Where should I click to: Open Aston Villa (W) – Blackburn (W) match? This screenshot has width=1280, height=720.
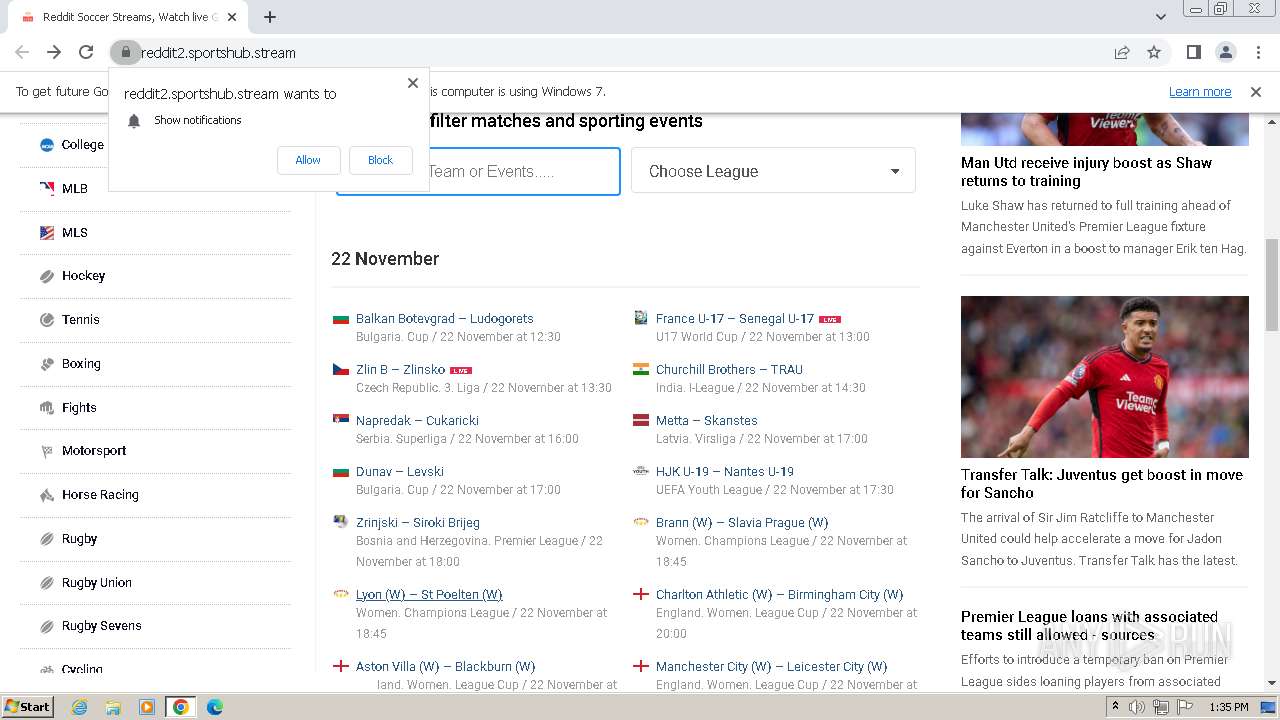coord(446,666)
